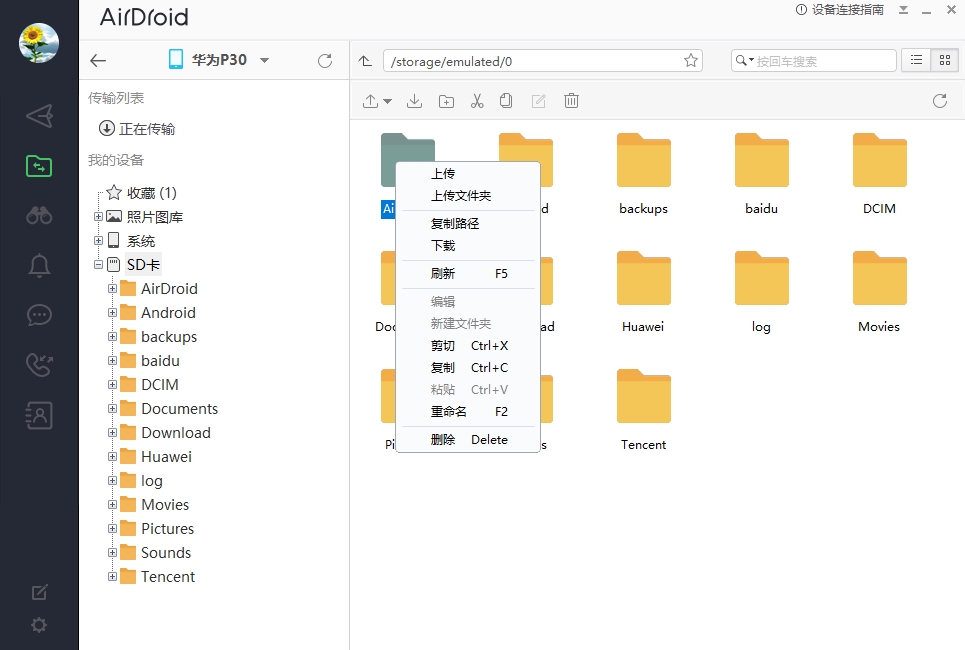The height and width of the screenshot is (650, 965).
Task: Click the delete trash toolbar icon
Action: point(571,101)
